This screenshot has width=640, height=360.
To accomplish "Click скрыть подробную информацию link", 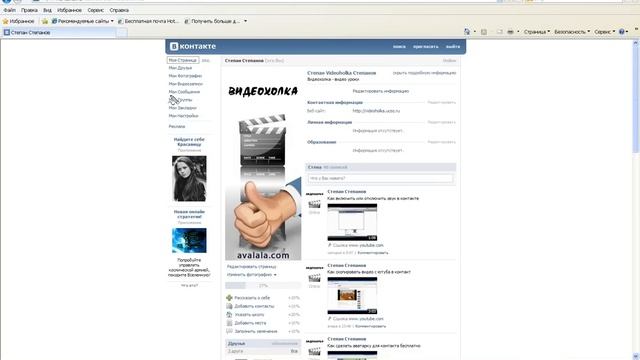I will click(424, 73).
